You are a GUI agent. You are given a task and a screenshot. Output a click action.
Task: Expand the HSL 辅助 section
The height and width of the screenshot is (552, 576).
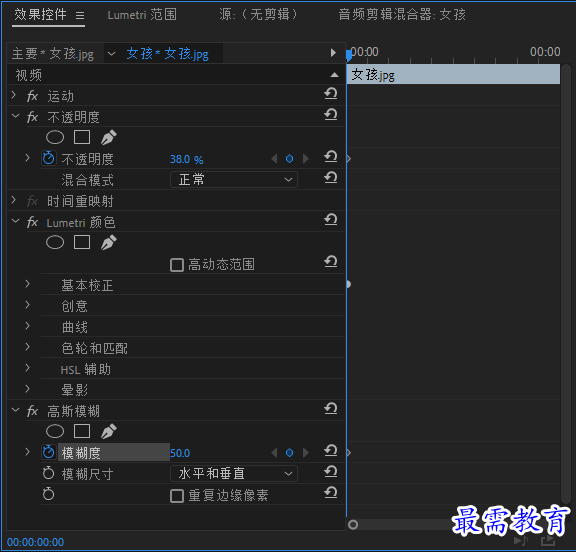[x=28, y=368]
